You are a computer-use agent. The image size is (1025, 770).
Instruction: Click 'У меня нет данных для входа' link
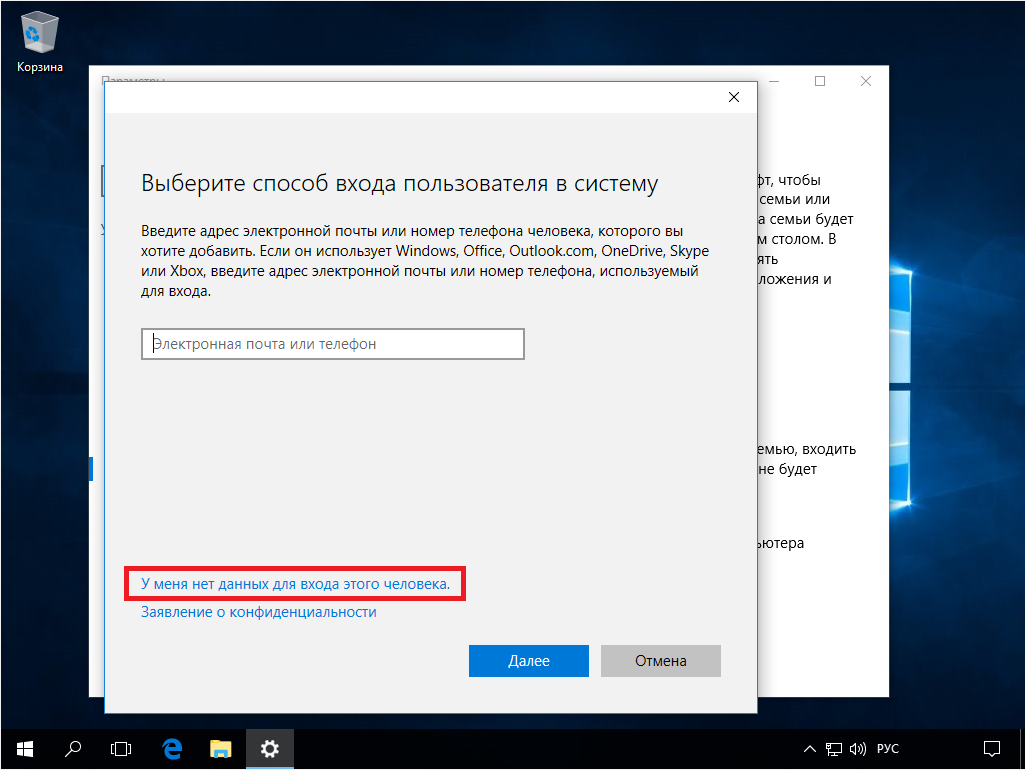click(x=295, y=583)
